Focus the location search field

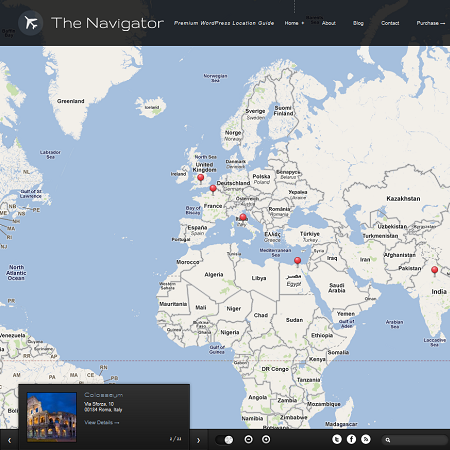(x=415, y=440)
